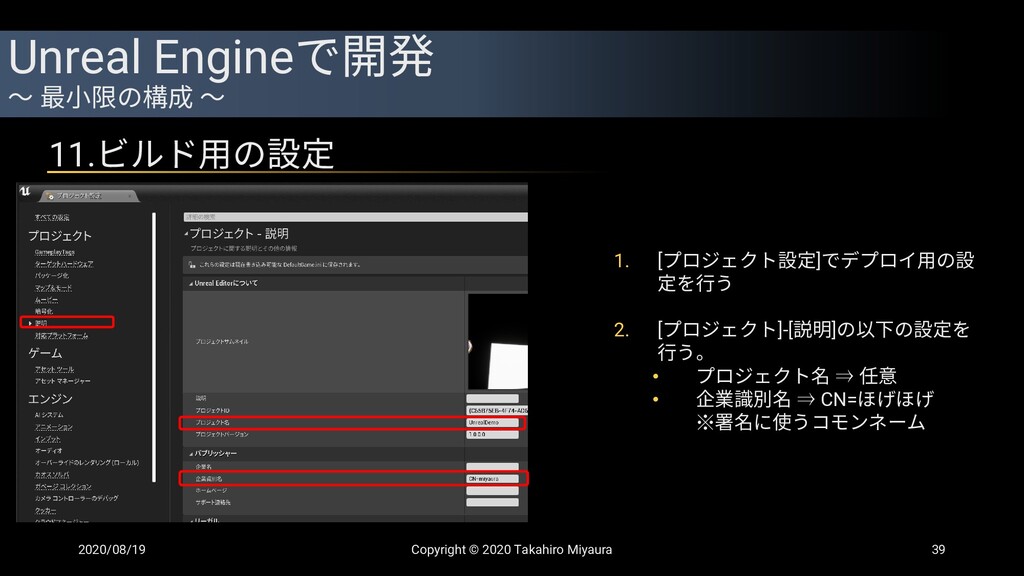Screen dimensions: 1024x576
Task: Click the Unreal Engine logo icon
Action: click(25, 191)
